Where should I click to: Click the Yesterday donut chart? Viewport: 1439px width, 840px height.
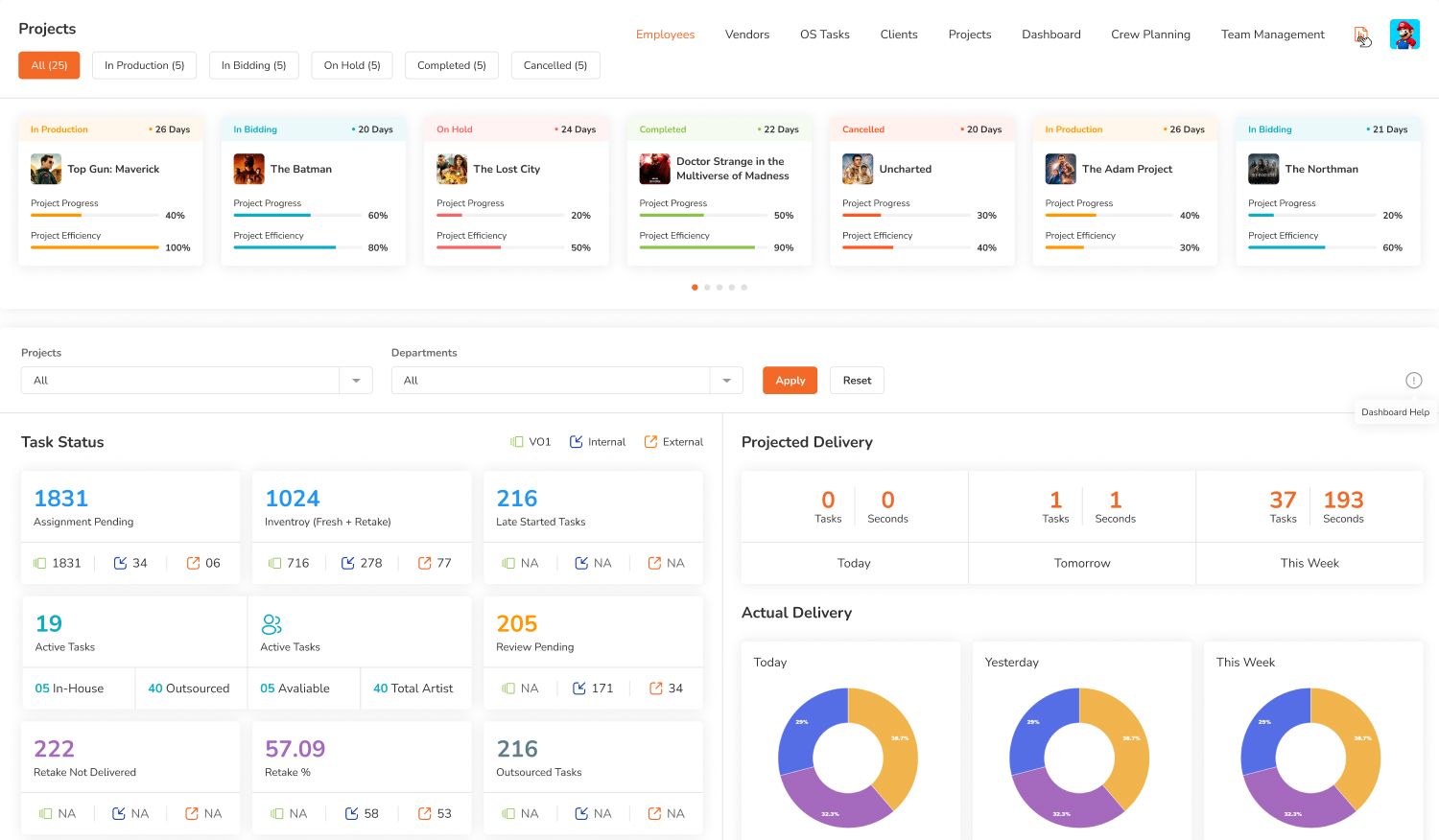pos(1079,758)
